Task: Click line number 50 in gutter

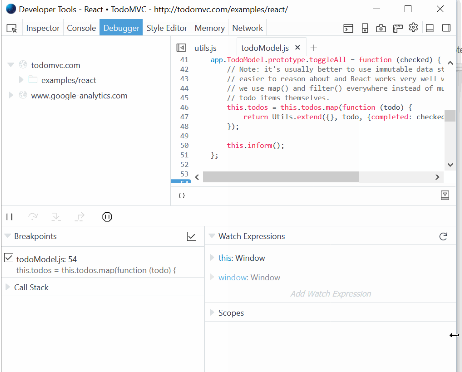Action: click(184, 145)
